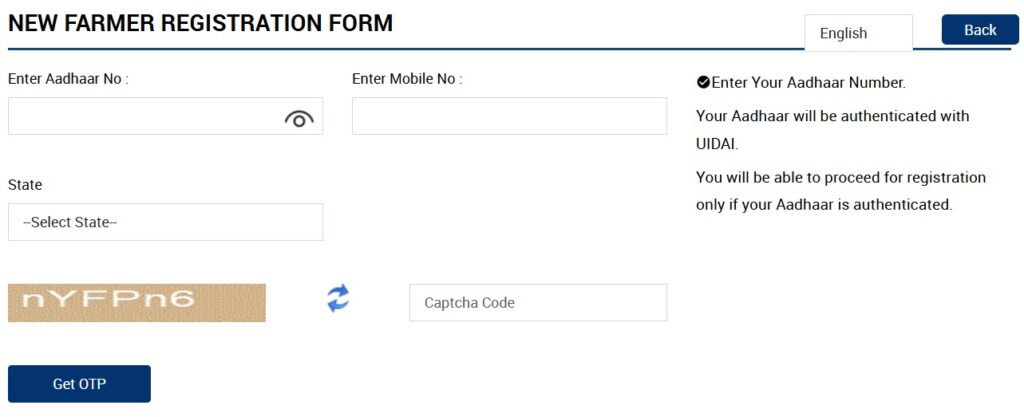Click the New Farmer Registration Form heading
Image resolution: width=1024 pixels, height=417 pixels.
pyautogui.click(x=200, y=23)
